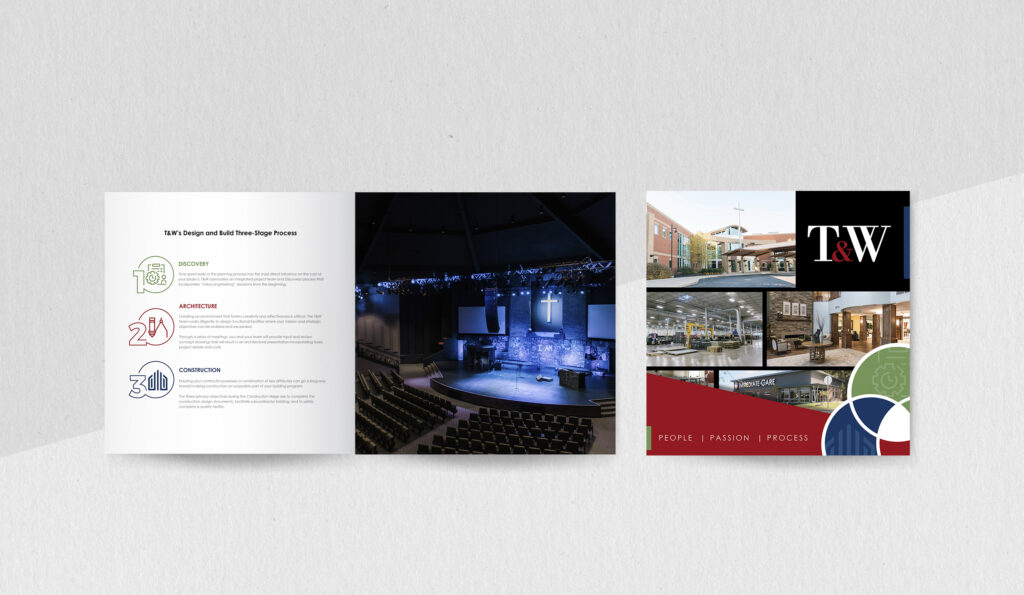Screen dimensions: 1024x595
Task: Click the word PASSION on the cover
Action: [729, 438]
